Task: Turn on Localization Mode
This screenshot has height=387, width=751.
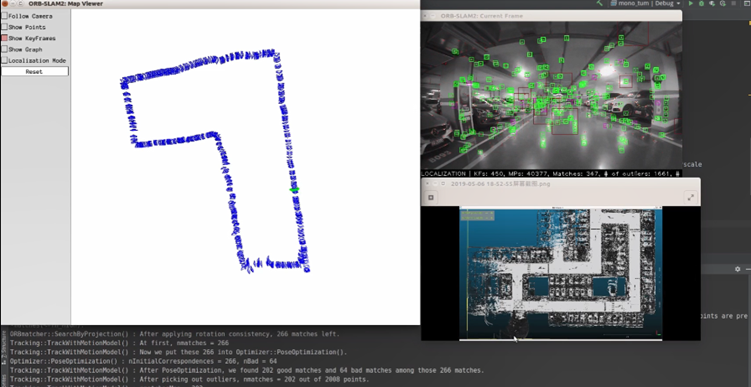Action: point(4,60)
